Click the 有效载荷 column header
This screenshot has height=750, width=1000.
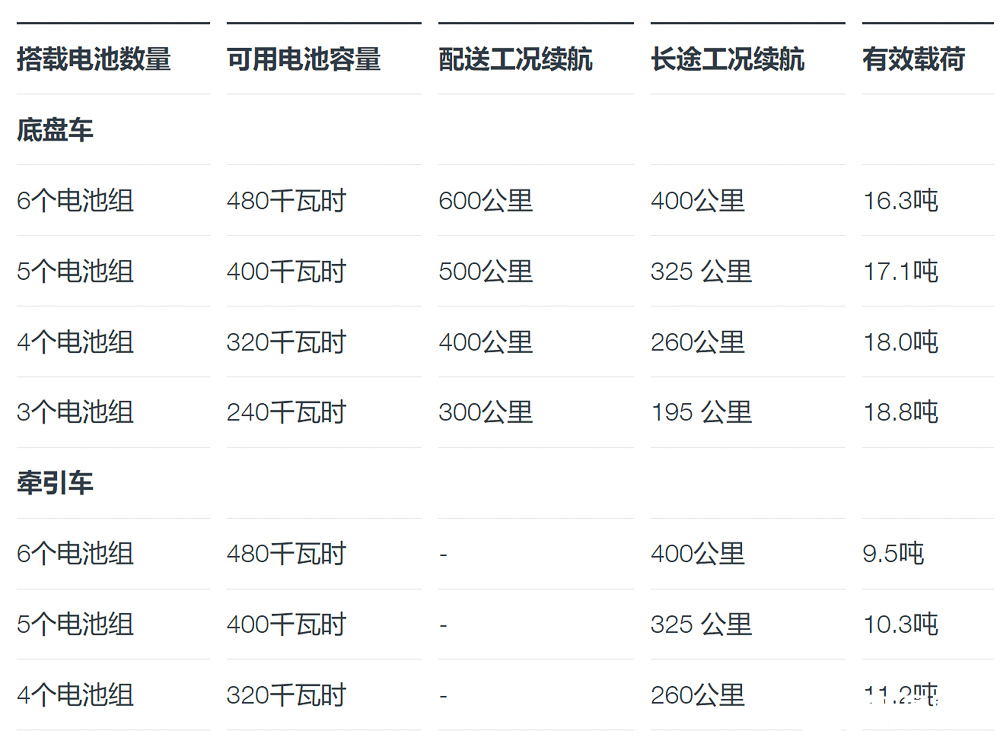(913, 59)
